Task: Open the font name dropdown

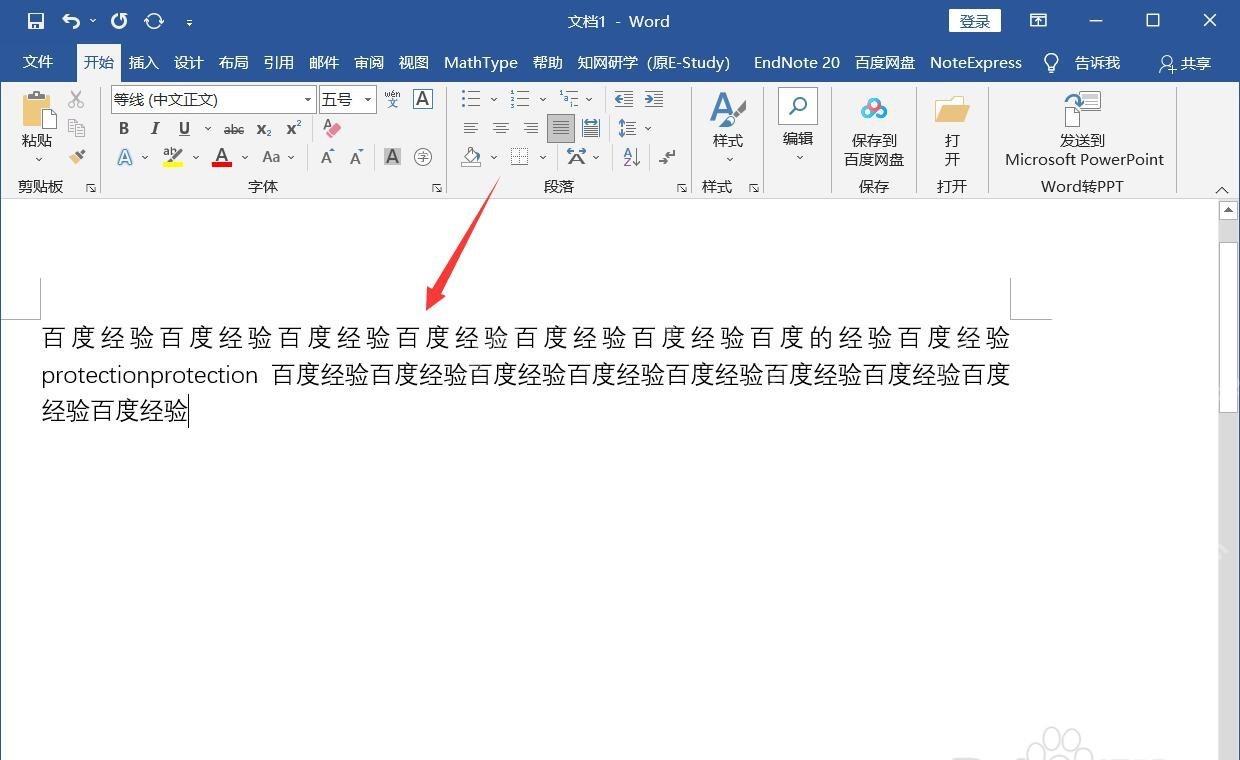Action: (x=308, y=100)
